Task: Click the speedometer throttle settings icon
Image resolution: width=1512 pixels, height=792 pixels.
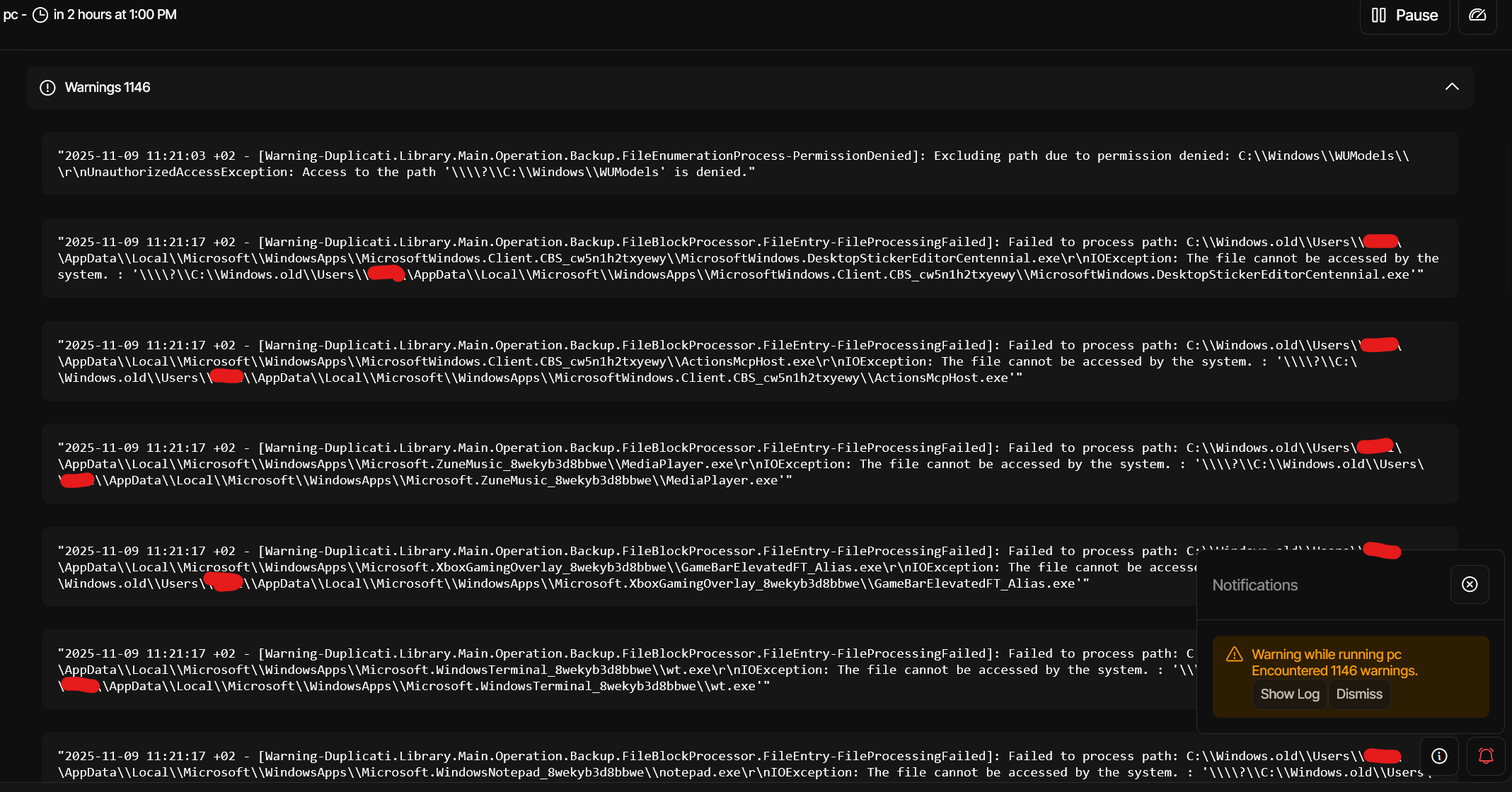Action: pos(1477,15)
